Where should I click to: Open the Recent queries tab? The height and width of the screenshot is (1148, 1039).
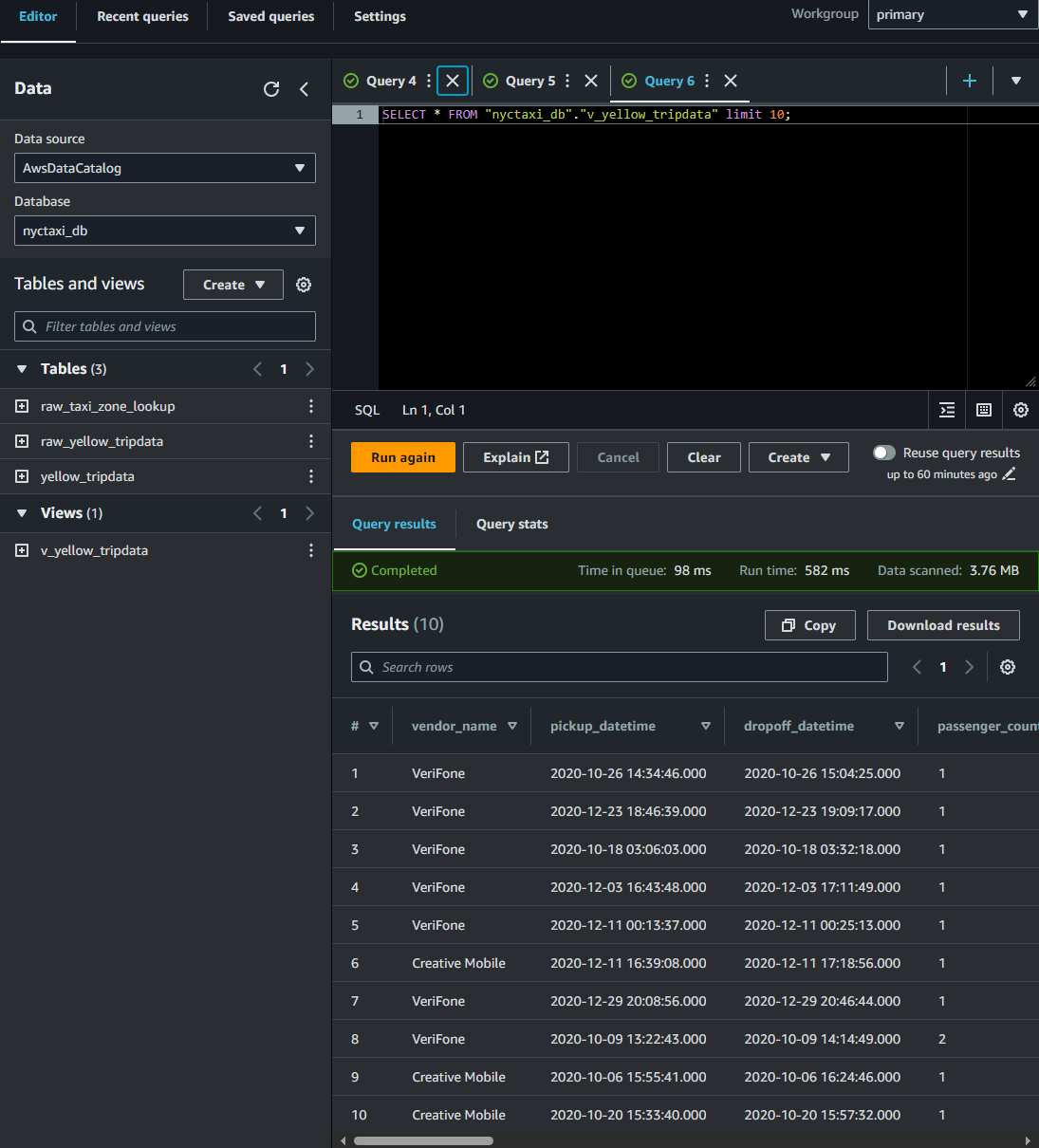tap(142, 16)
